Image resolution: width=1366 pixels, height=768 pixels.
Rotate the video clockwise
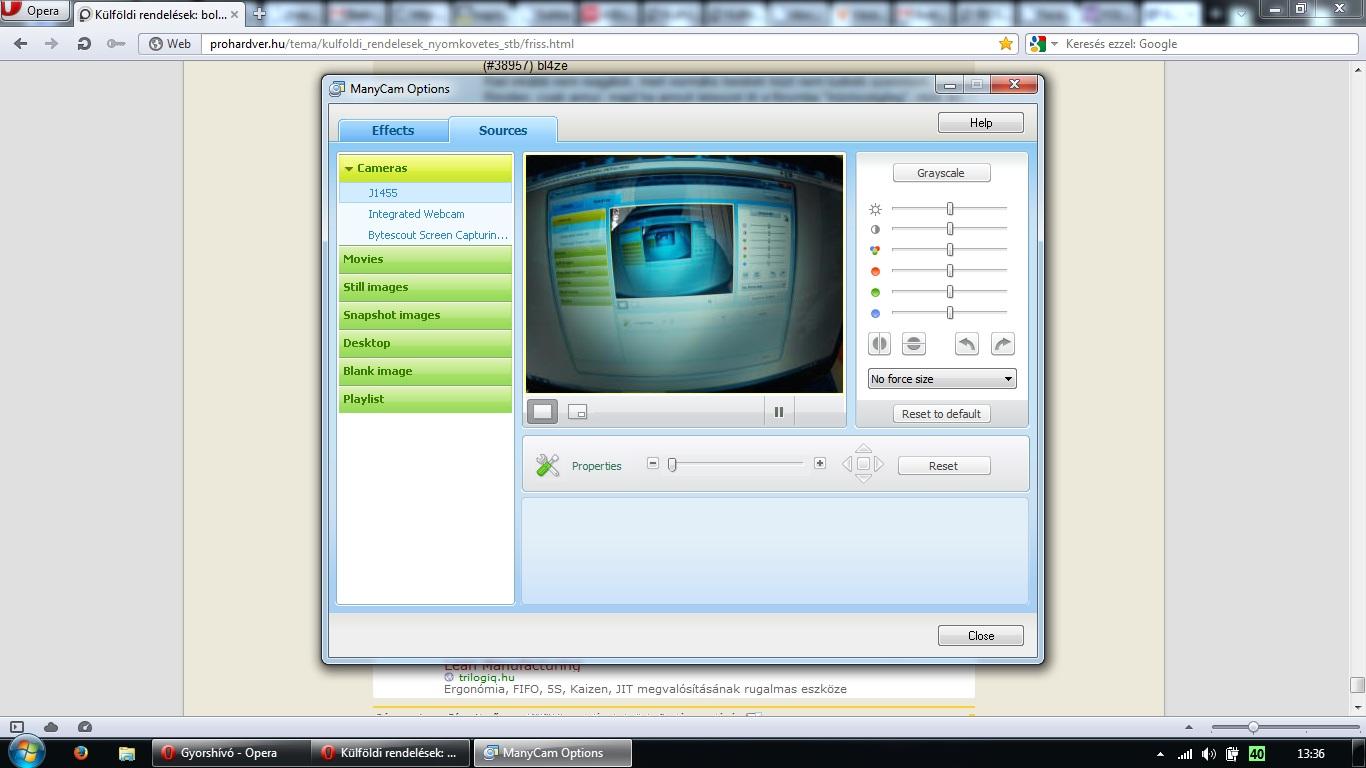(1002, 344)
